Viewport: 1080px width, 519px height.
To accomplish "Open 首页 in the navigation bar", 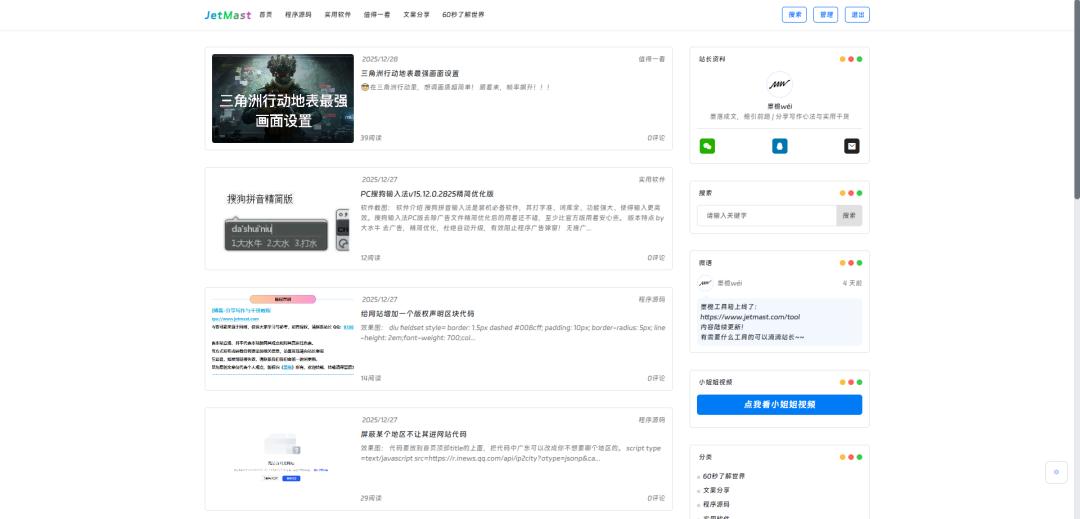I will click(x=265, y=15).
